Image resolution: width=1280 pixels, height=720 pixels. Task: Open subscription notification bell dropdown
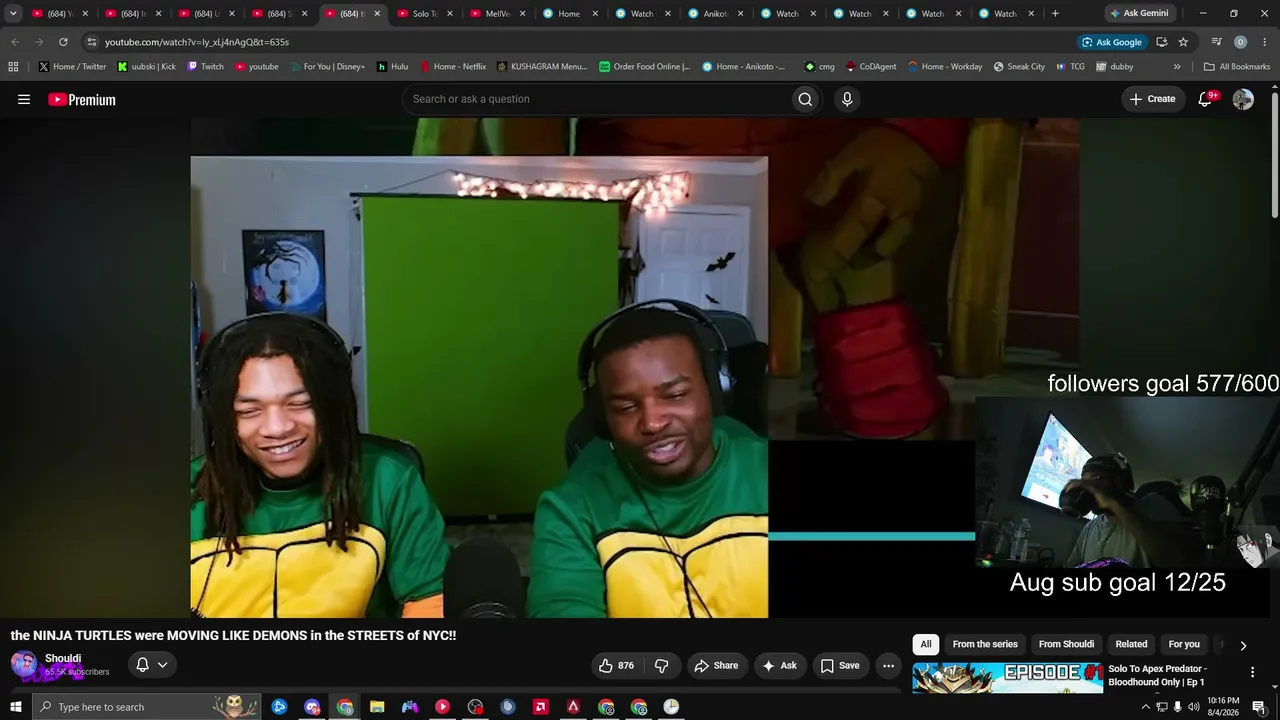[x=151, y=665]
